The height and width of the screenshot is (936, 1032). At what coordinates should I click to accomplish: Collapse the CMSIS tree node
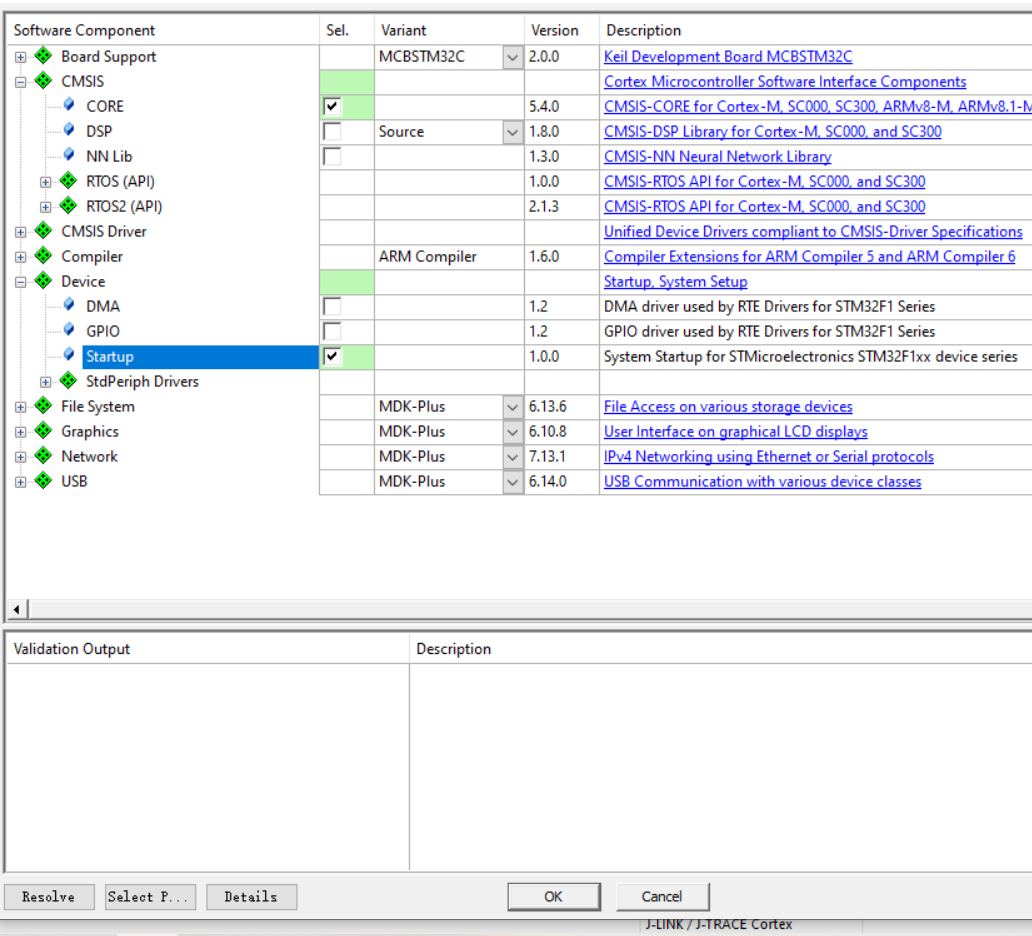click(20, 82)
